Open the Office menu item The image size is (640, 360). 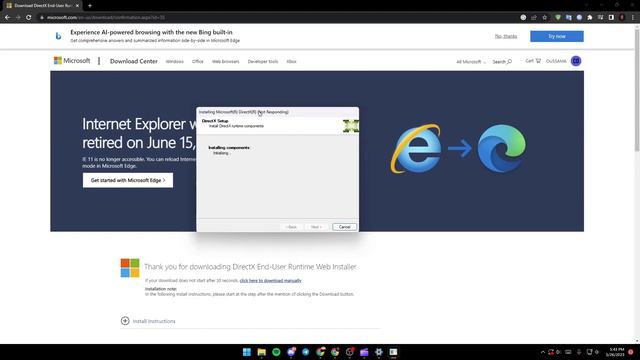[198, 62]
